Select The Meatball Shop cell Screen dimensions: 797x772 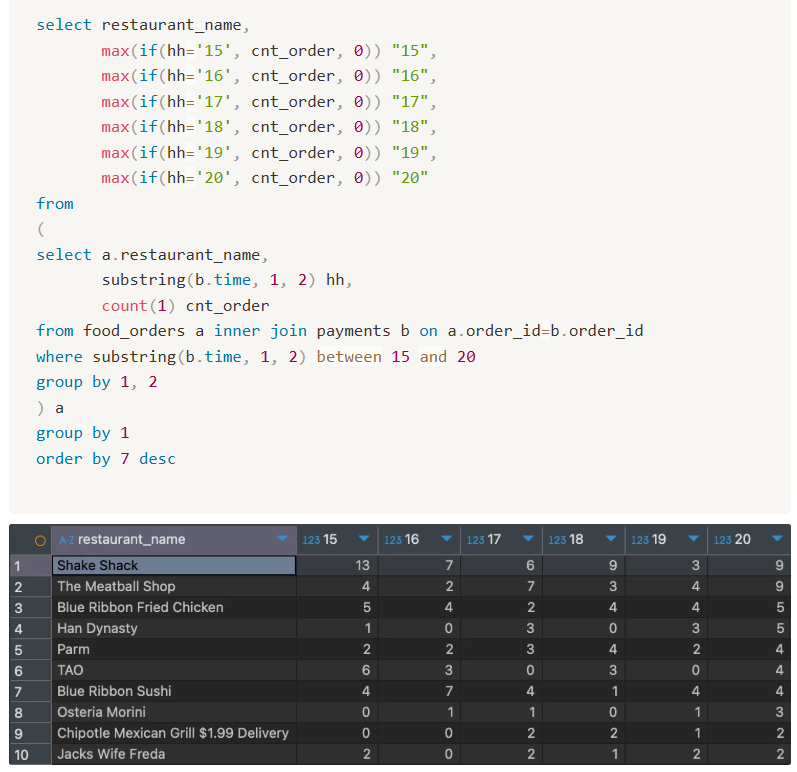click(x=174, y=586)
